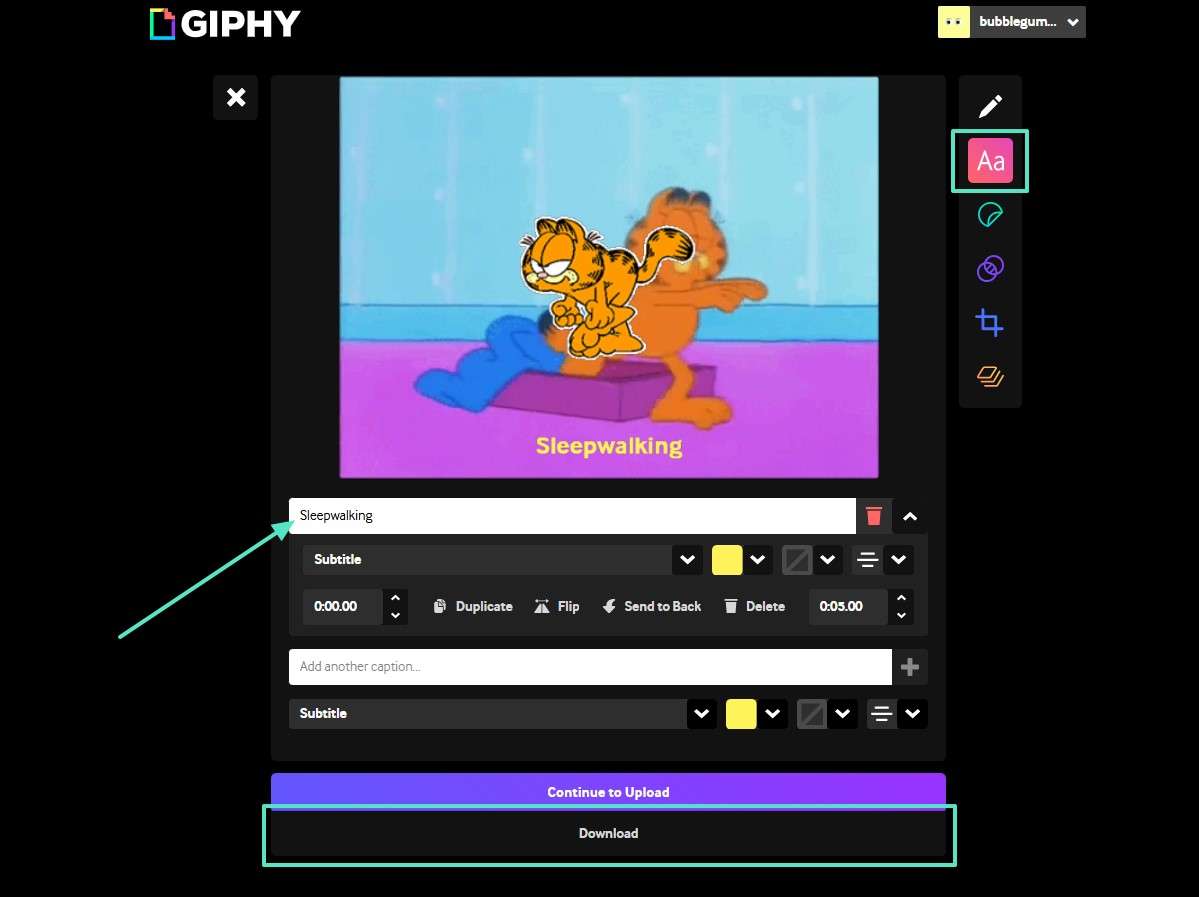Open the filters overlapping-circles tool
1199x897 pixels.
point(990,268)
